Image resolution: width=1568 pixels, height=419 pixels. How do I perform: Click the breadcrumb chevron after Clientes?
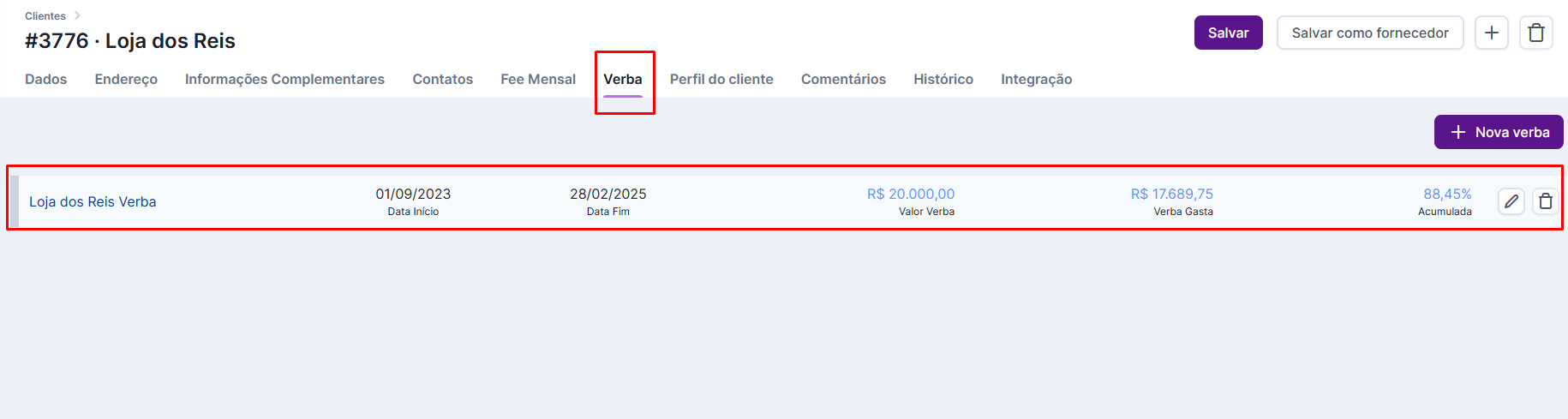click(x=77, y=15)
